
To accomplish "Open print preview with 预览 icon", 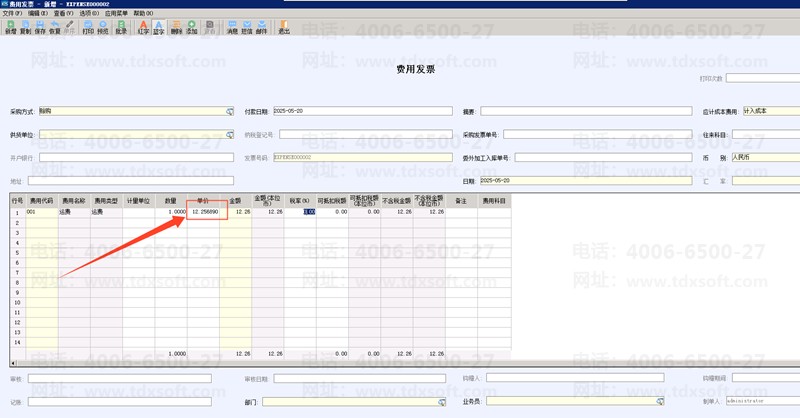I will (103, 28).
